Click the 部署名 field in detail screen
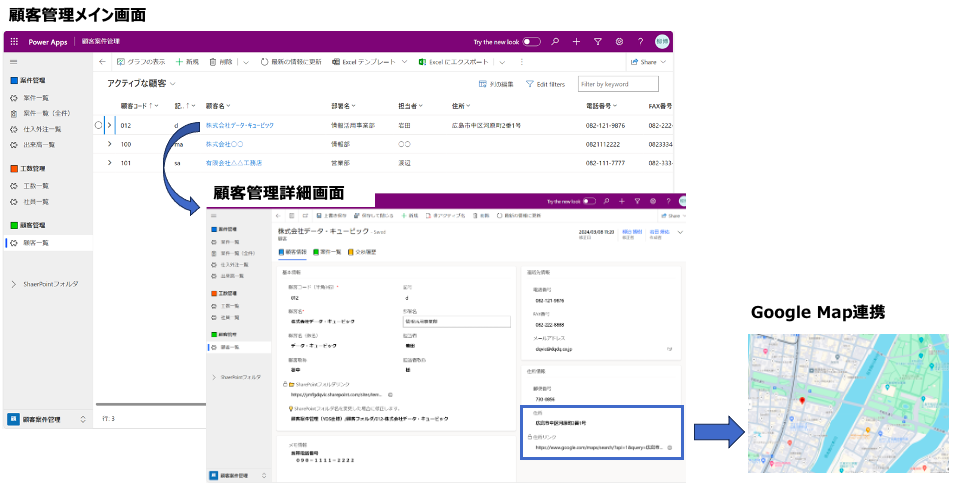 (x=456, y=322)
